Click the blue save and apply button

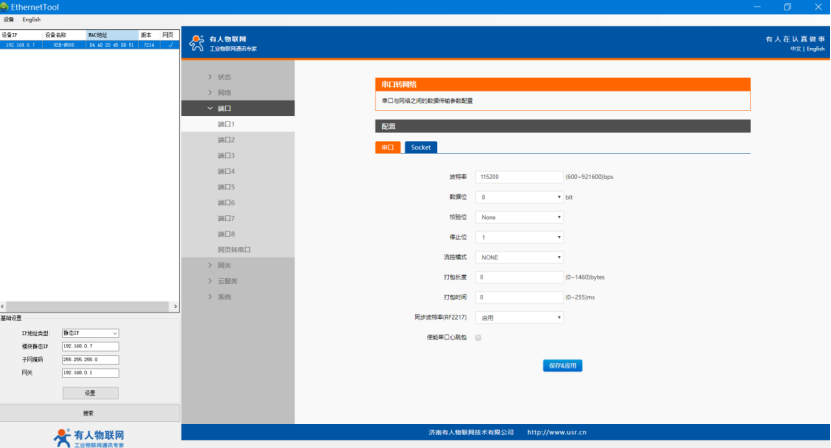[562, 365]
